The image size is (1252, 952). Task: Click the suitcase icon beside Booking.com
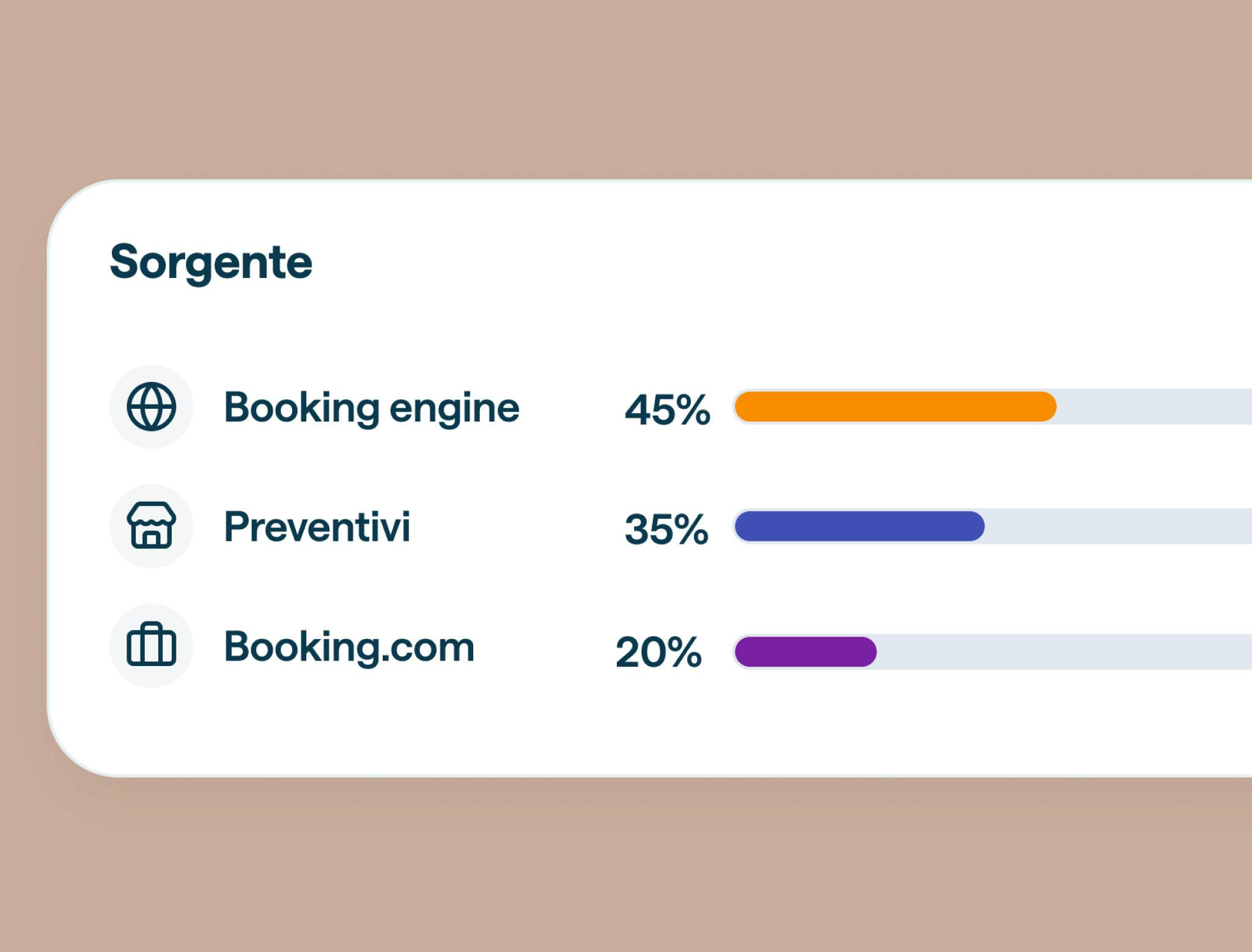tap(151, 646)
